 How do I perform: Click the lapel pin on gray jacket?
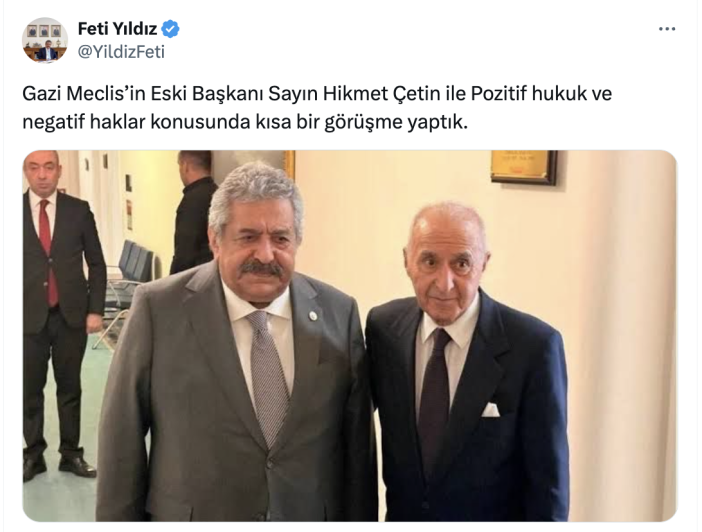(313, 316)
